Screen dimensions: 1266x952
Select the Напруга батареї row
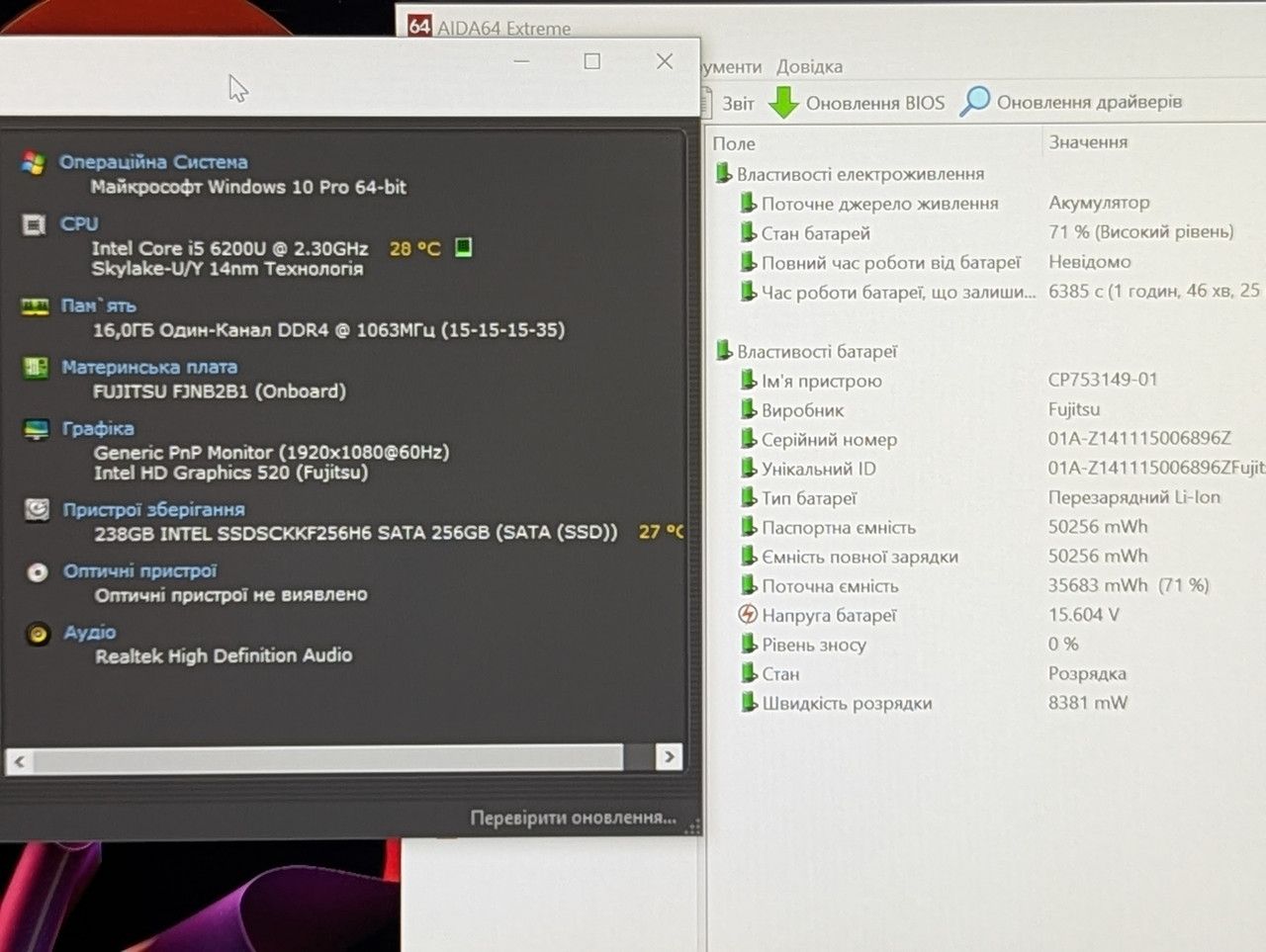coord(989,615)
